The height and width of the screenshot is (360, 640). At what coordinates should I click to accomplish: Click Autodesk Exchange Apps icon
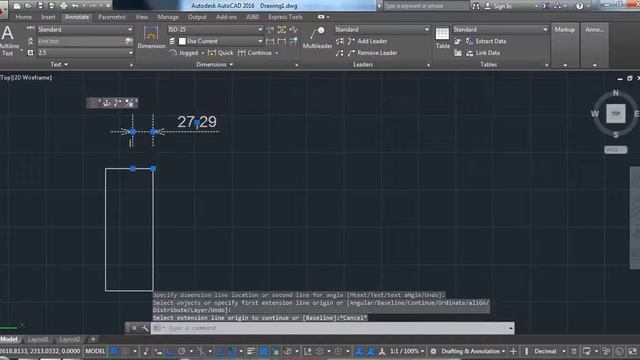point(546,6)
